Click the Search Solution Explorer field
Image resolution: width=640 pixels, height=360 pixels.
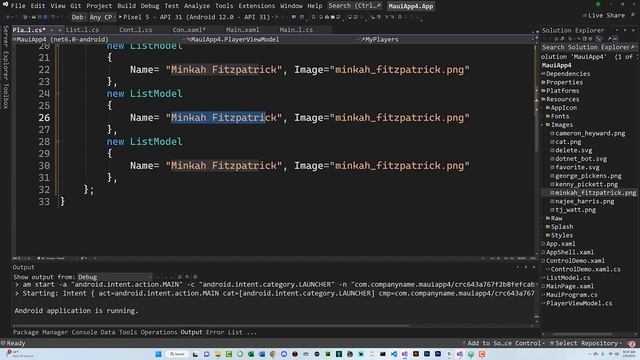pos(588,47)
